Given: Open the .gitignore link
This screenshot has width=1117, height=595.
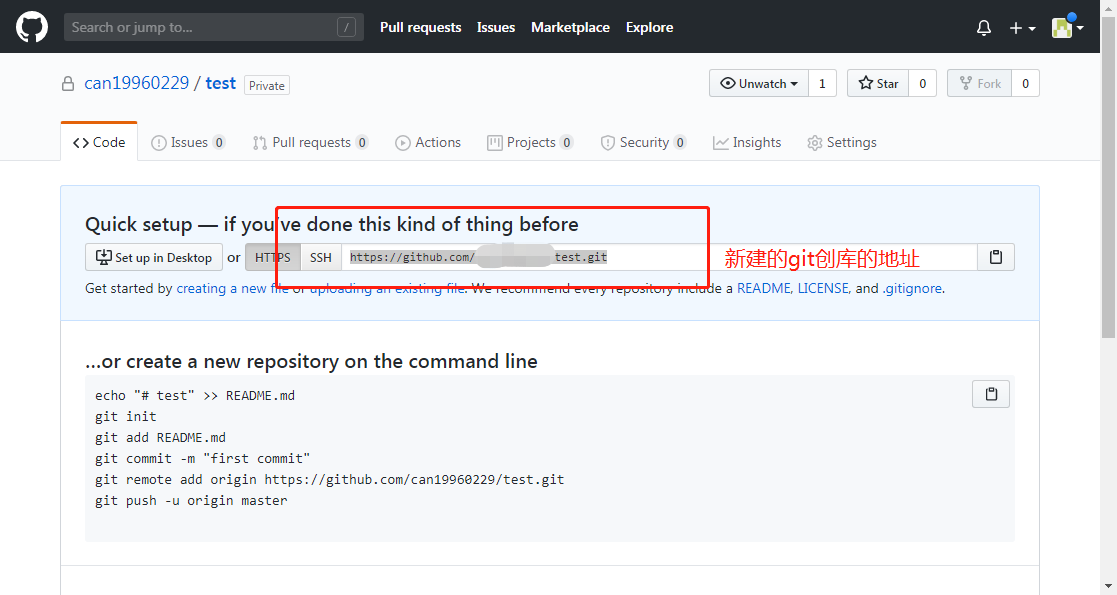Looking at the screenshot, I should pyautogui.click(x=912, y=289).
